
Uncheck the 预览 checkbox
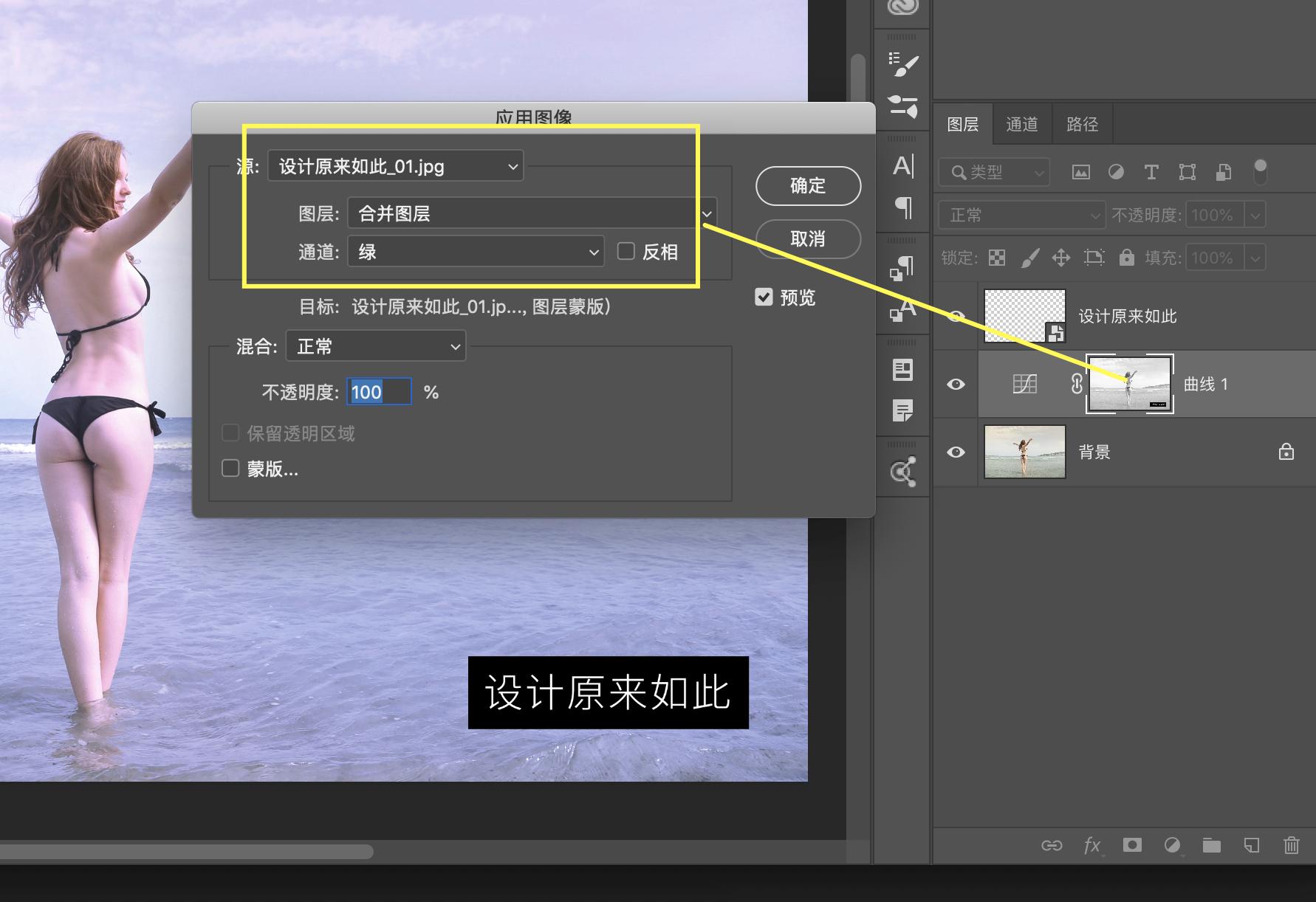point(764,297)
